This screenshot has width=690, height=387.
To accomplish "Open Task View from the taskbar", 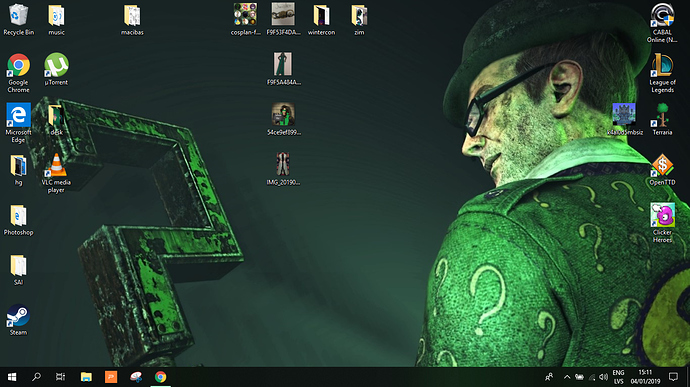I will click(x=60, y=377).
